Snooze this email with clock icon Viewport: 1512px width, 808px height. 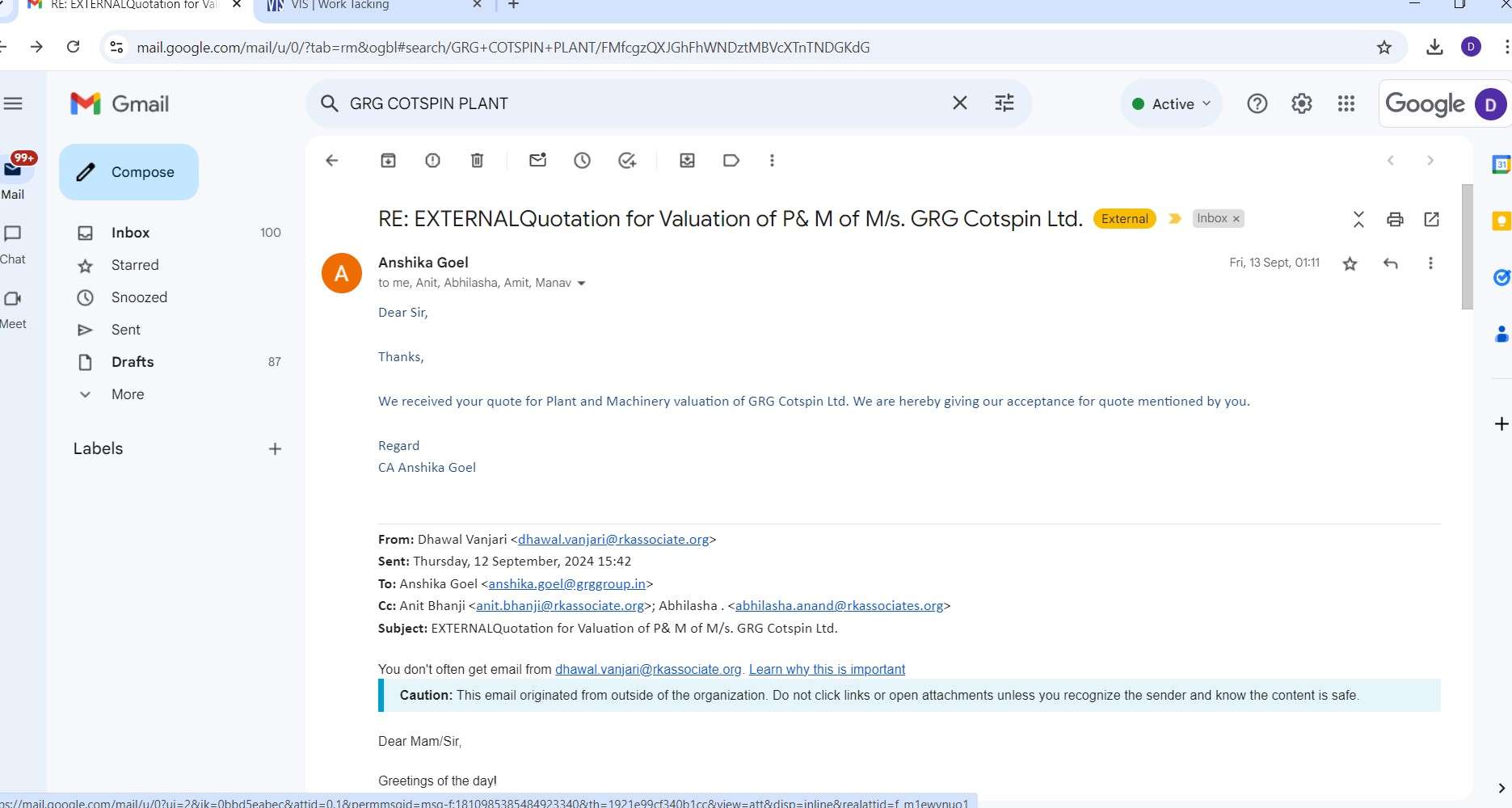click(x=582, y=160)
